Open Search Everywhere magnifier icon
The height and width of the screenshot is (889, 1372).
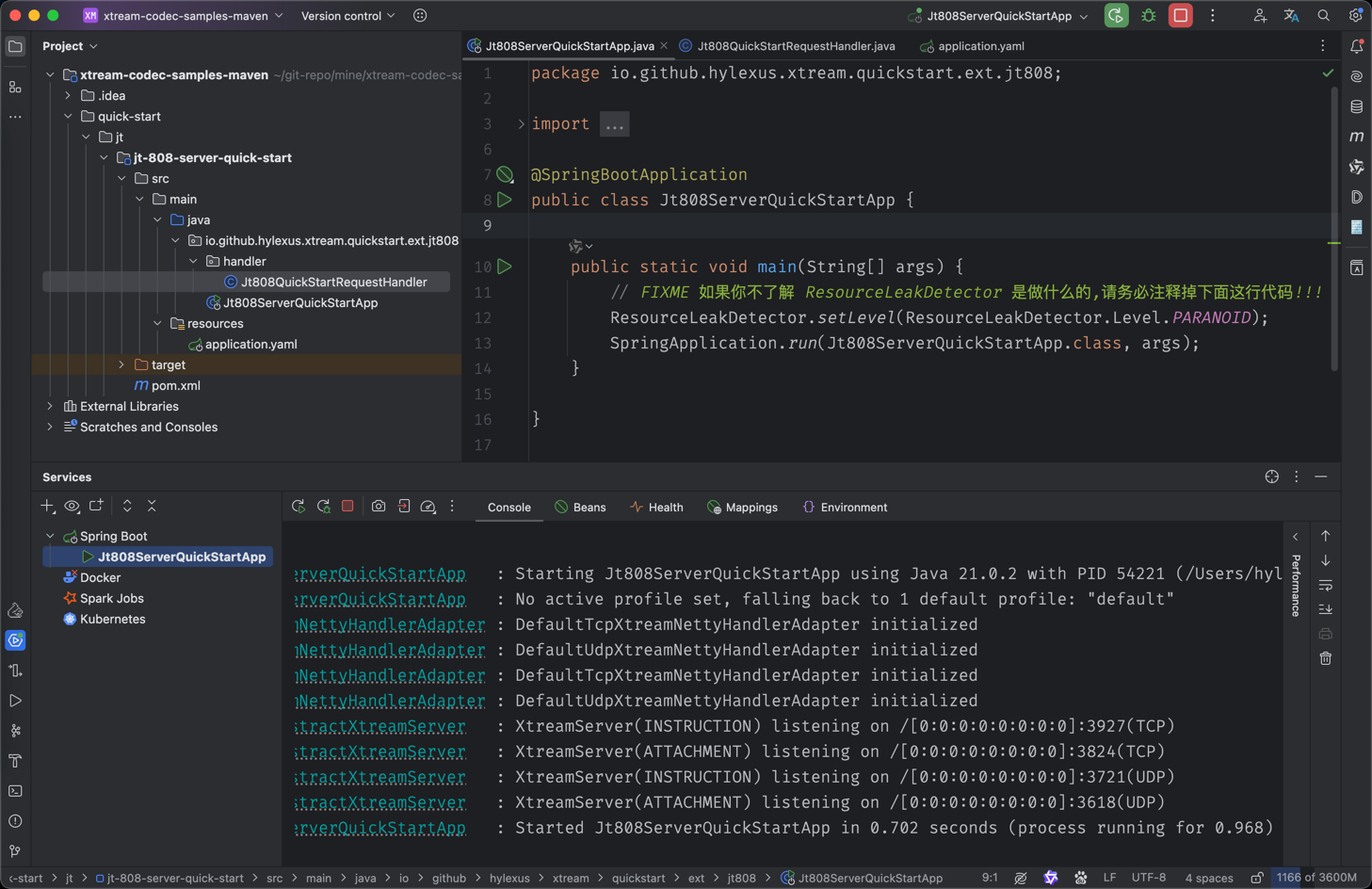(x=1324, y=16)
